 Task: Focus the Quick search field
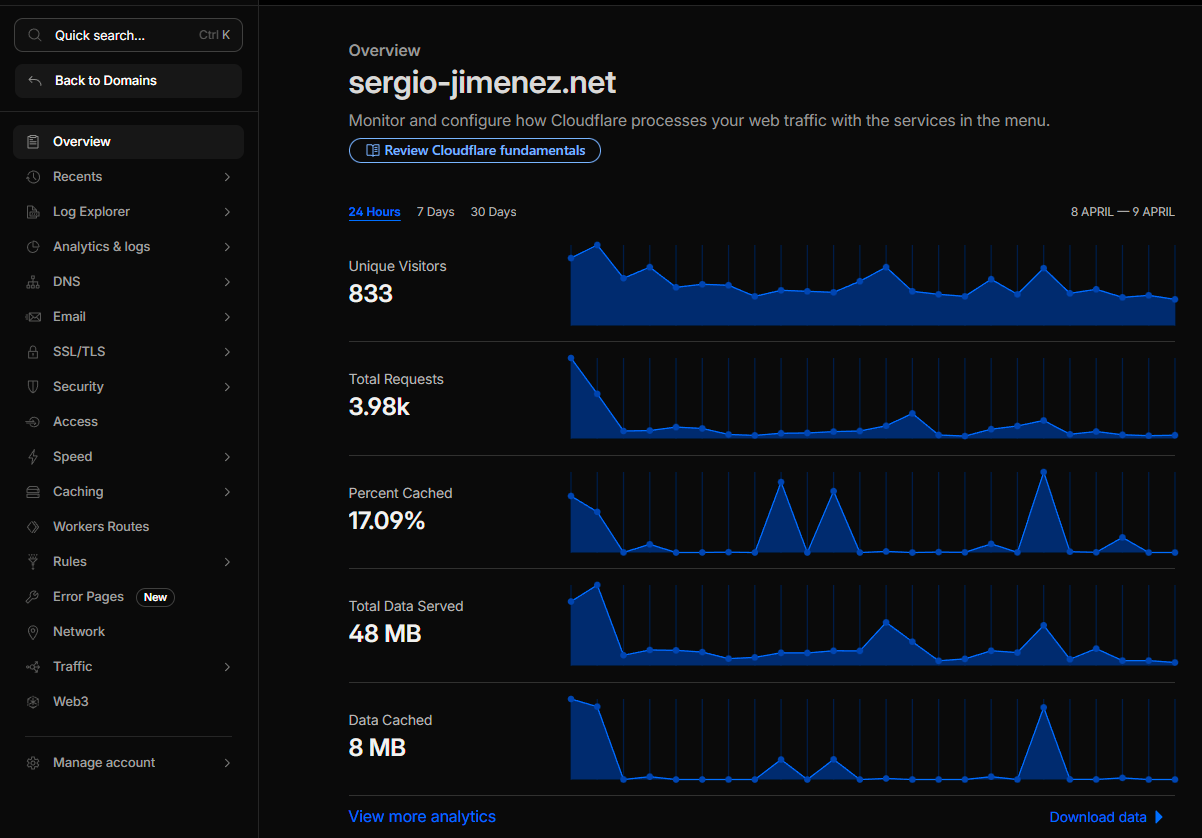tap(128, 35)
